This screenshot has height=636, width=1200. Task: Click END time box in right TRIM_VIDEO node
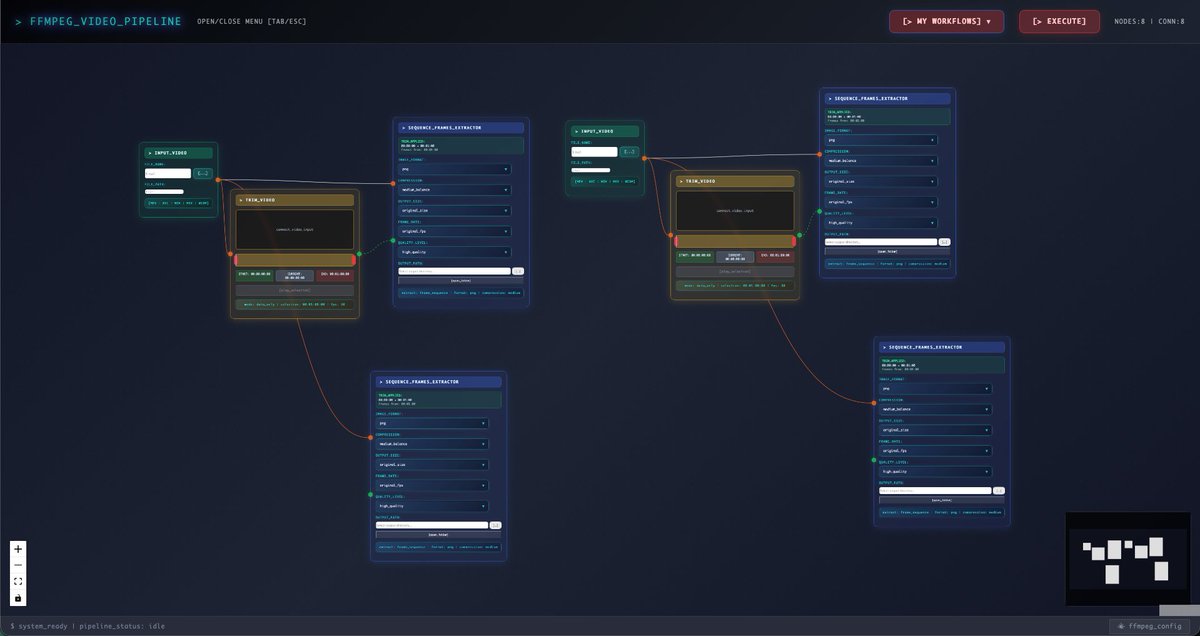click(x=775, y=255)
